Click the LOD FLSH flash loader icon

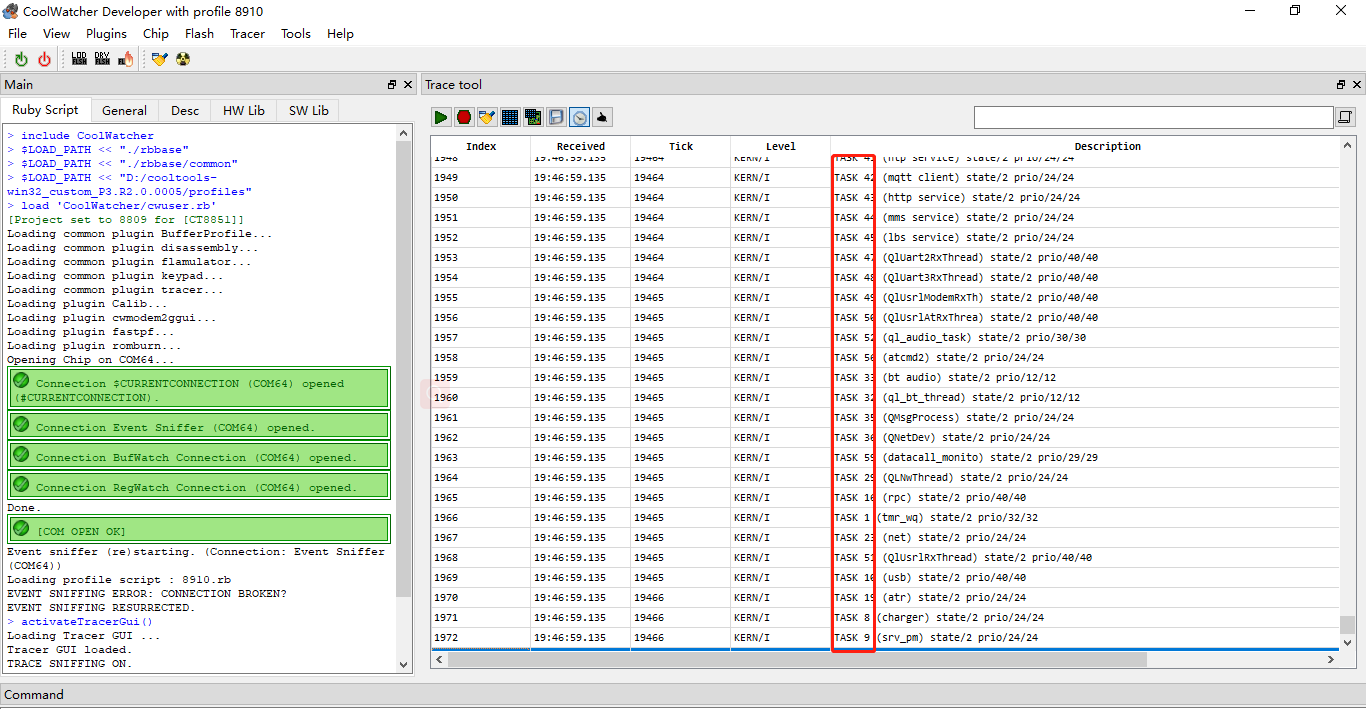tap(79, 60)
